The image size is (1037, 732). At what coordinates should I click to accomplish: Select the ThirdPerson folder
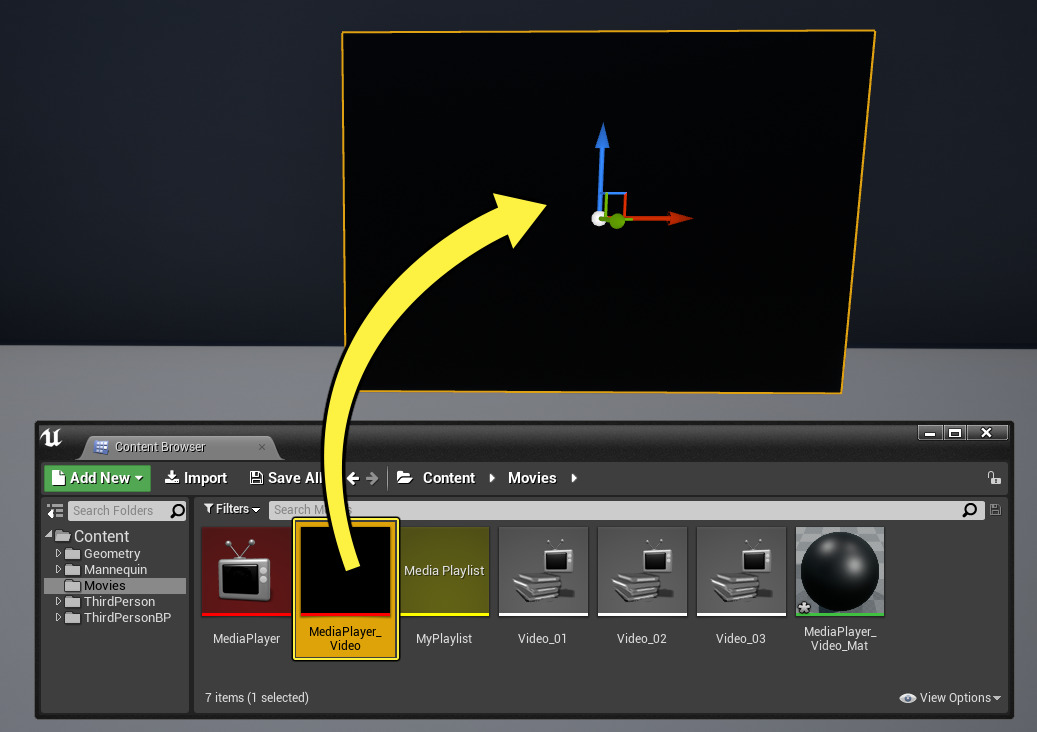[x=119, y=602]
